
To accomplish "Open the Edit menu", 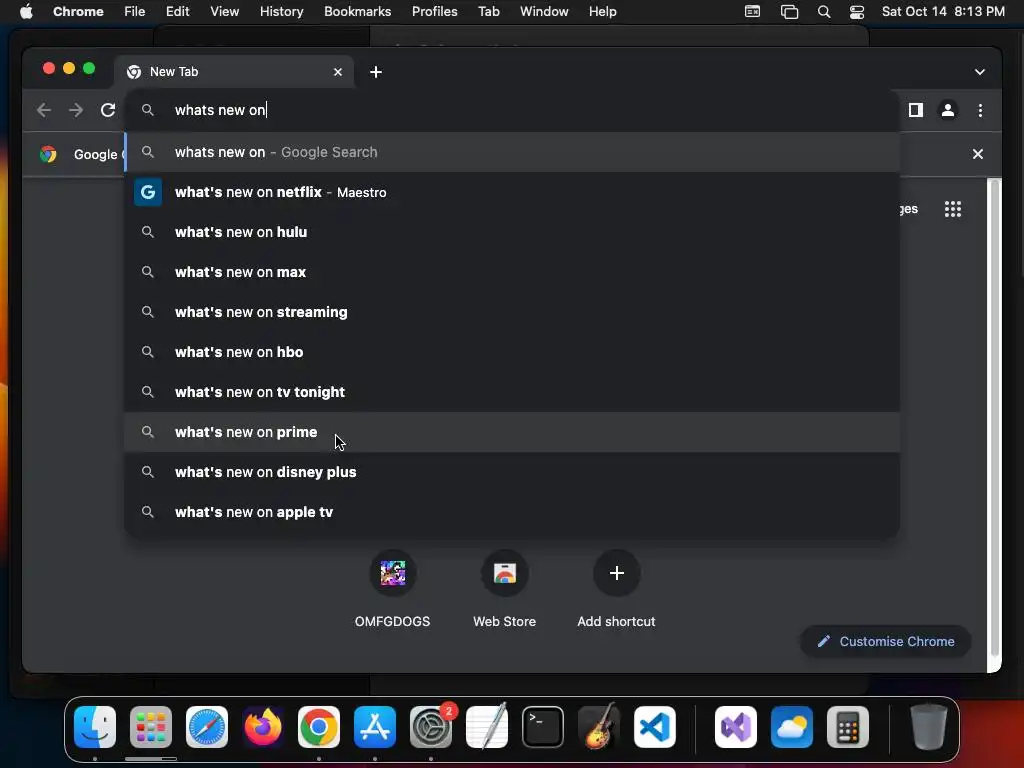I will 178,11.
